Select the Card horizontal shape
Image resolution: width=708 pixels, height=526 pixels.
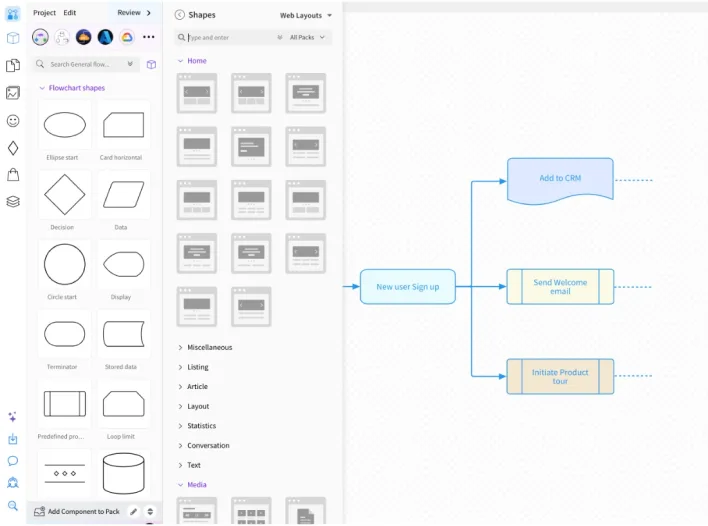[123, 125]
